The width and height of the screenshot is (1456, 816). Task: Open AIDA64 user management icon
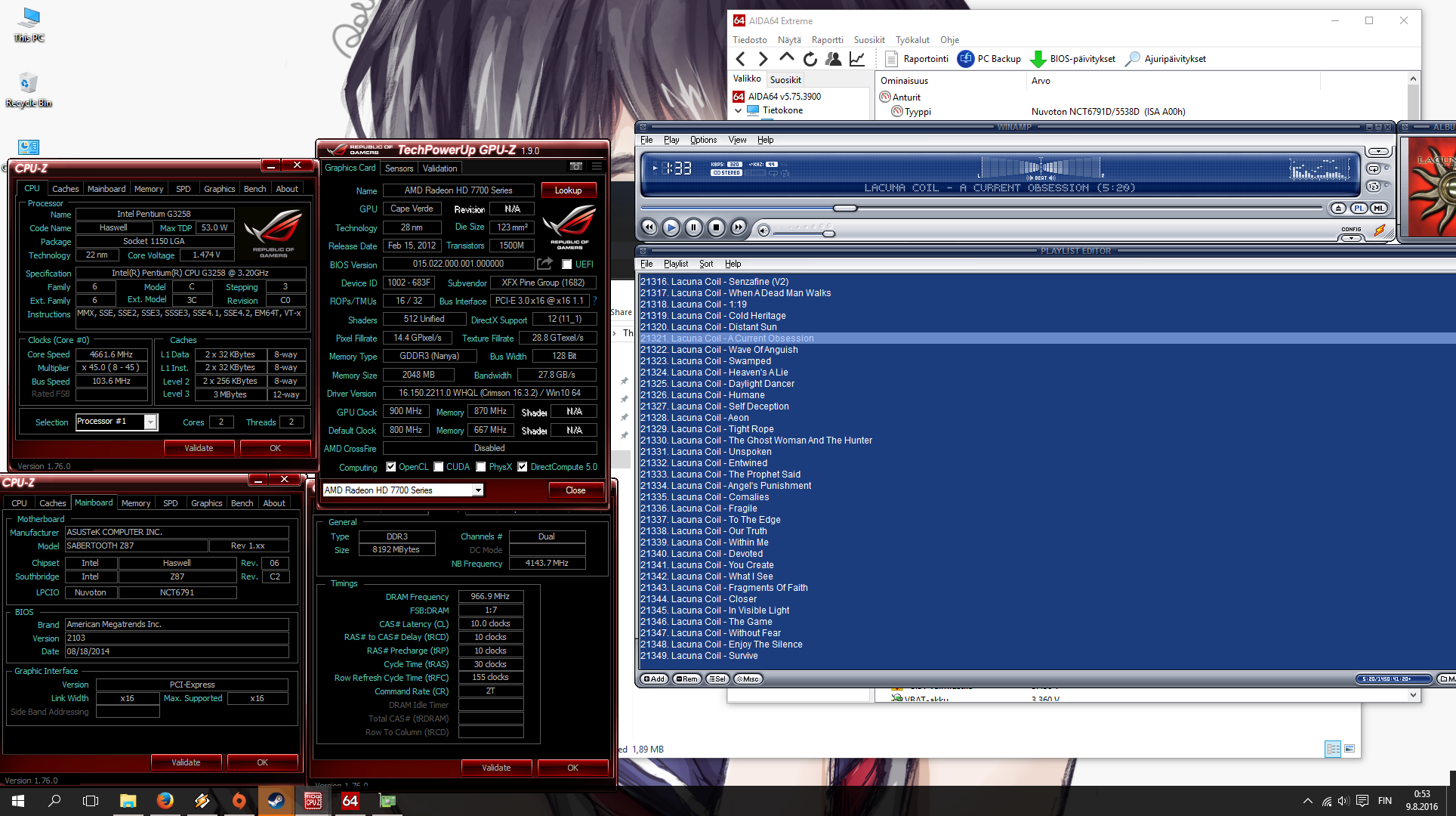click(x=833, y=59)
